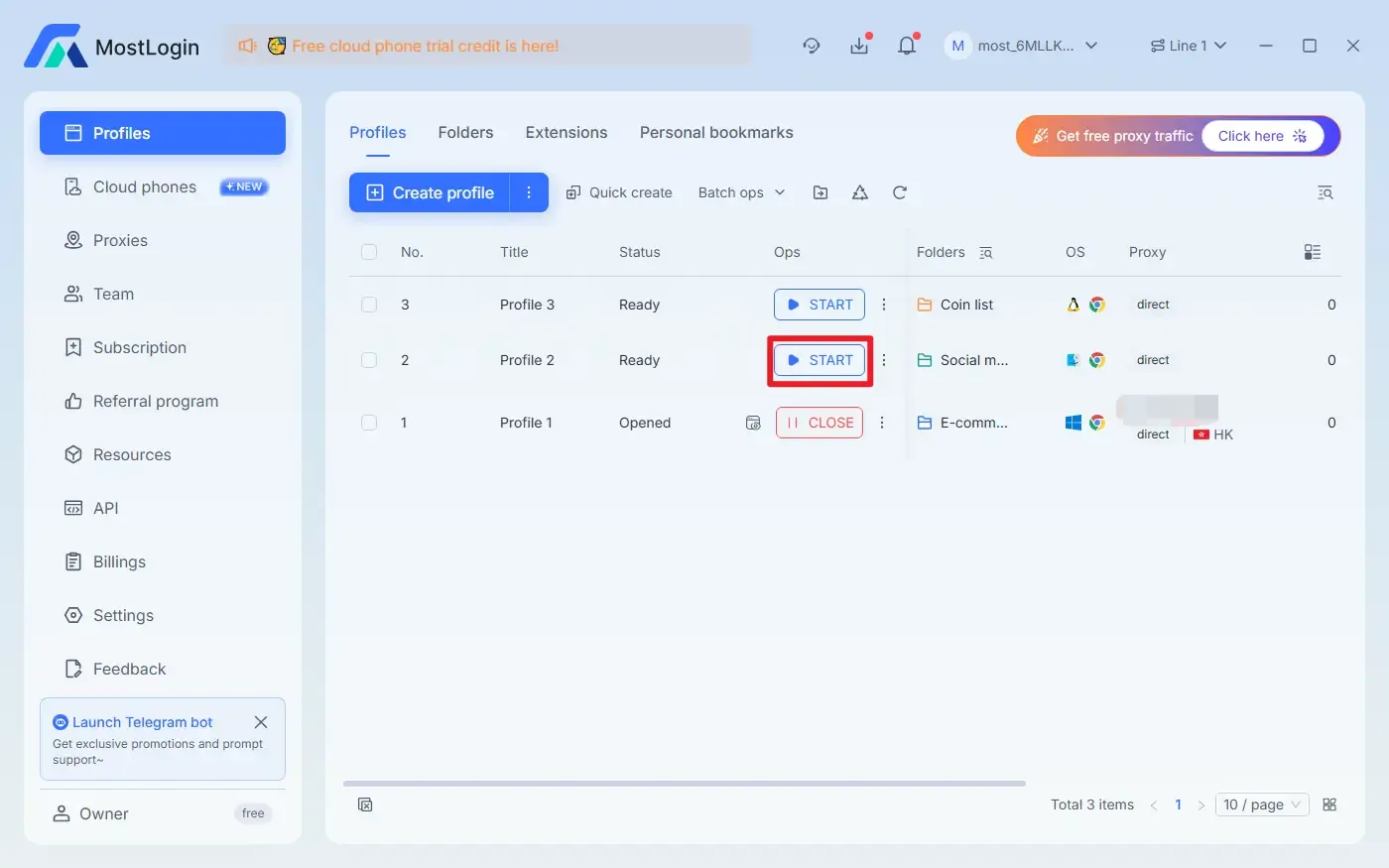The height and width of the screenshot is (868, 1389).
Task: Open the download manager in the header
Action: [859, 45]
